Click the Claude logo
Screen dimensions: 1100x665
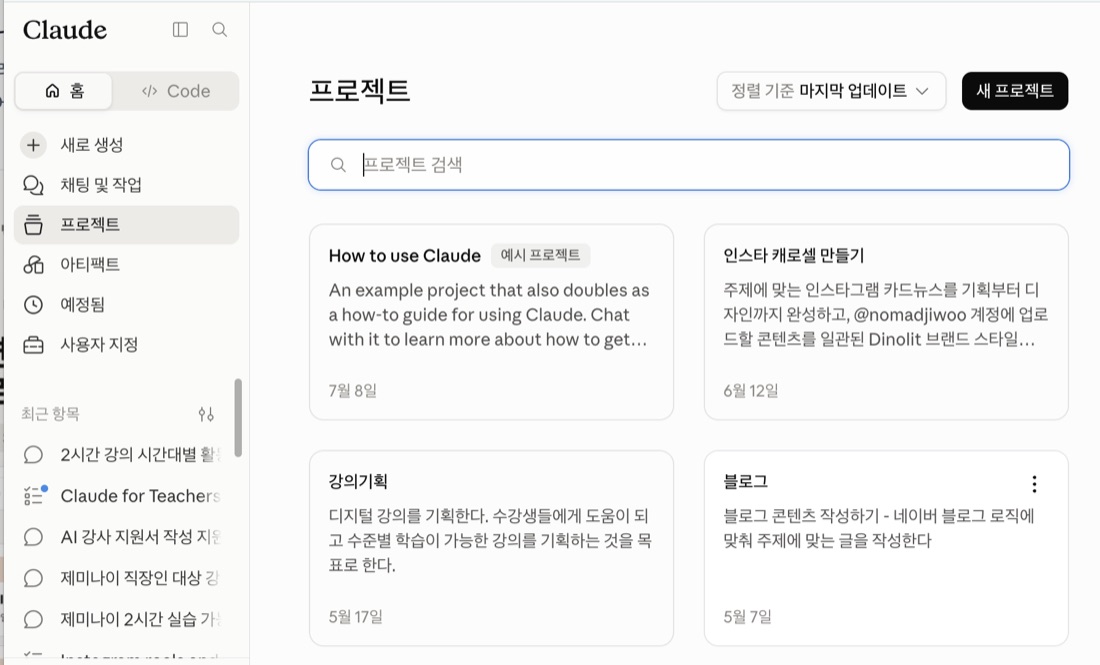pos(65,30)
